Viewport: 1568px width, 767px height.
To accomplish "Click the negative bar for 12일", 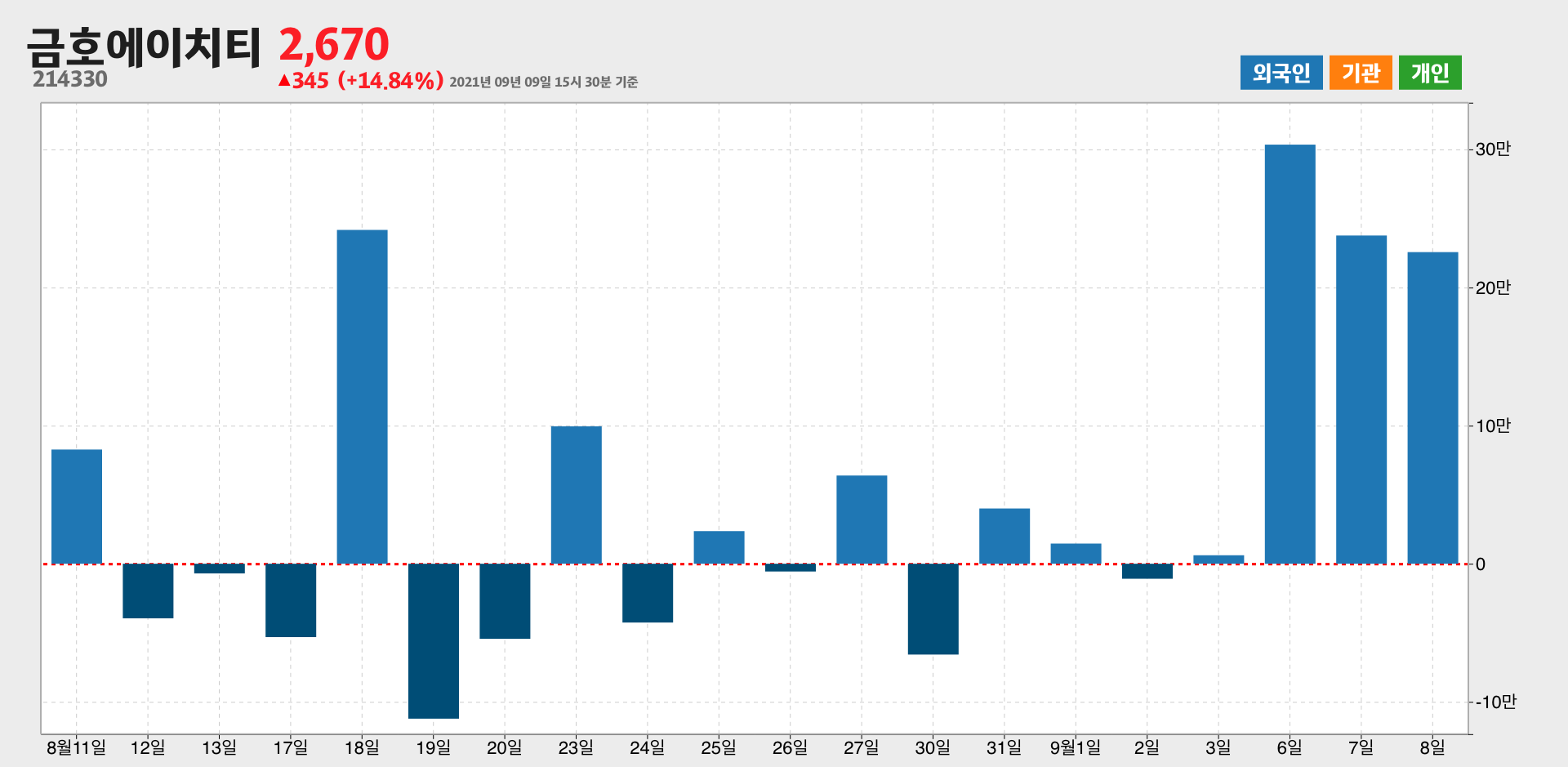I will (x=148, y=591).
